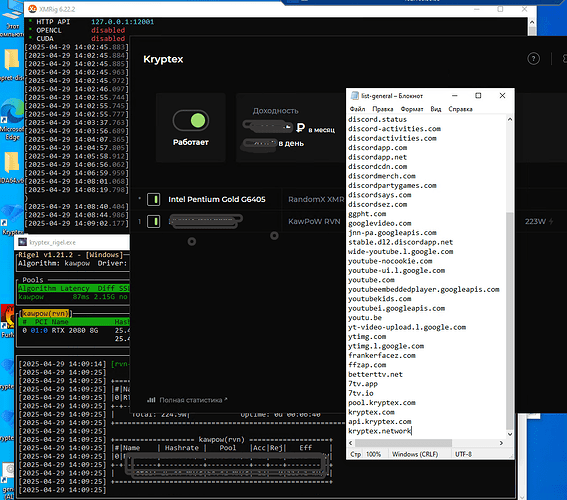Click Notepad vertical scroll down arrow

510,434
